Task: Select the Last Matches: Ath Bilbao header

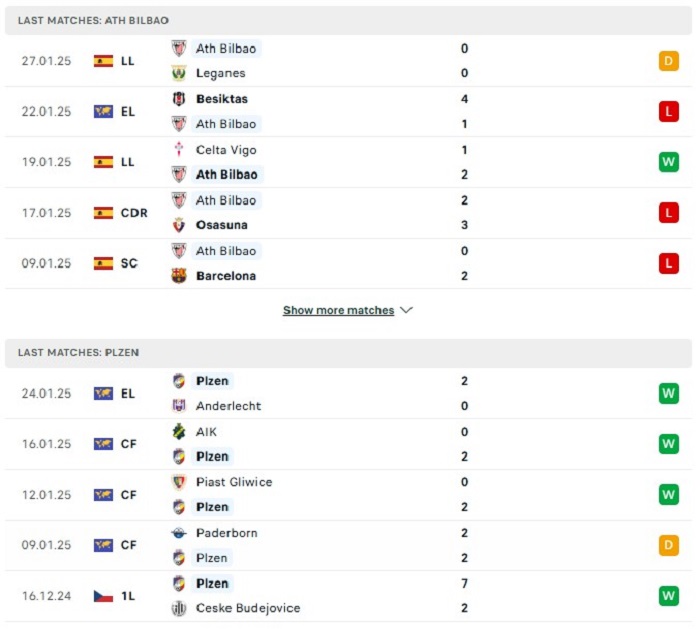Action: (x=348, y=21)
